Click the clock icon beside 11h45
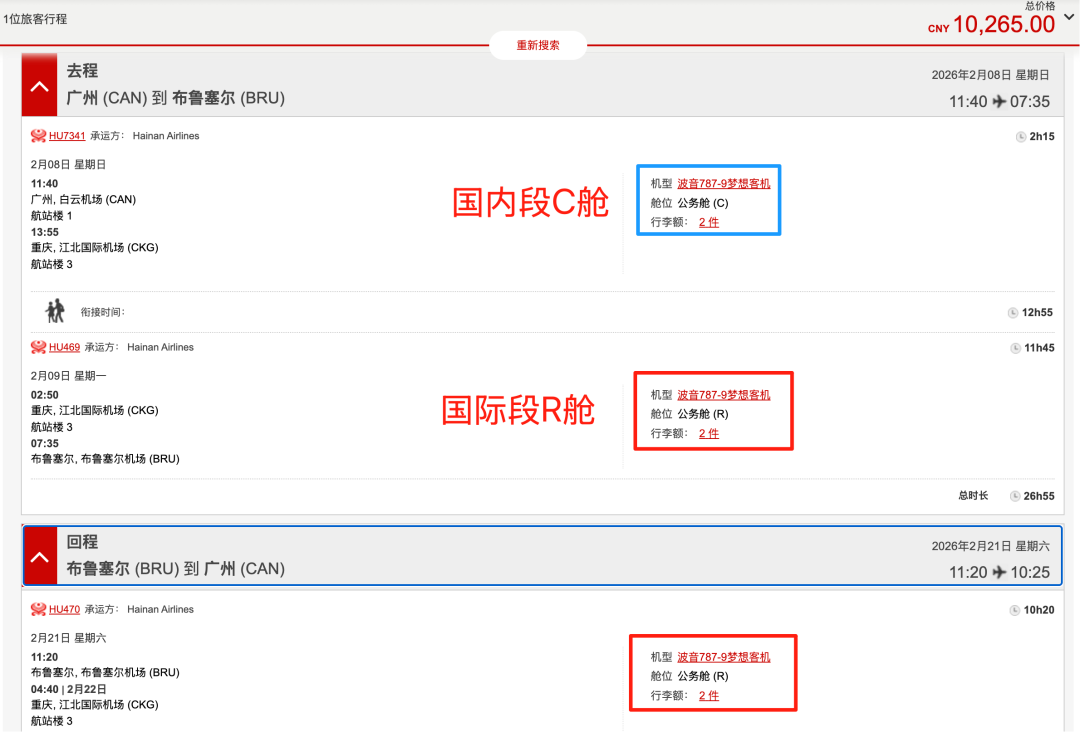The width and height of the screenshot is (1080, 732). (x=1015, y=348)
